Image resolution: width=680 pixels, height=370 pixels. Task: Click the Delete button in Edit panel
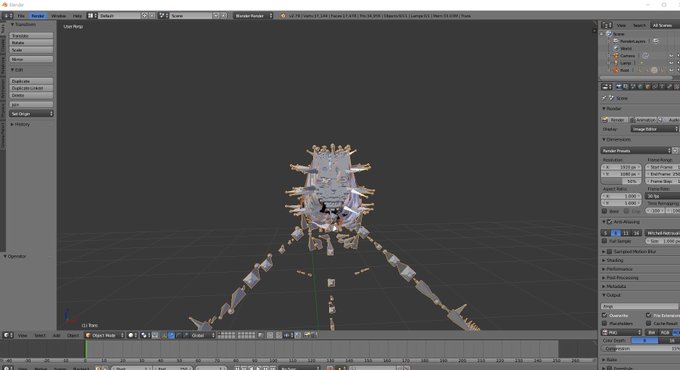pyautogui.click(x=31, y=95)
